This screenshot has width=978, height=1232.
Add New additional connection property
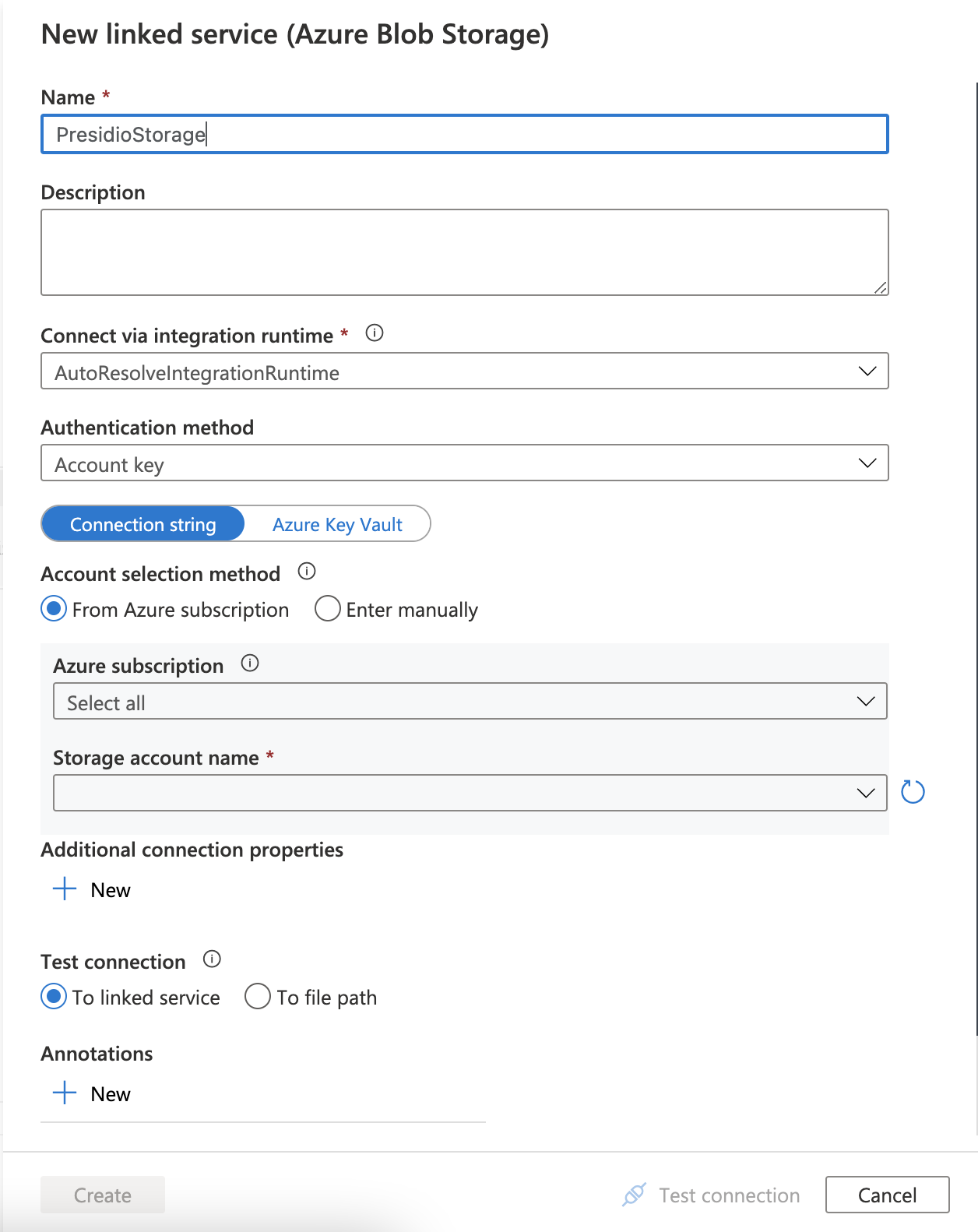[x=92, y=889]
